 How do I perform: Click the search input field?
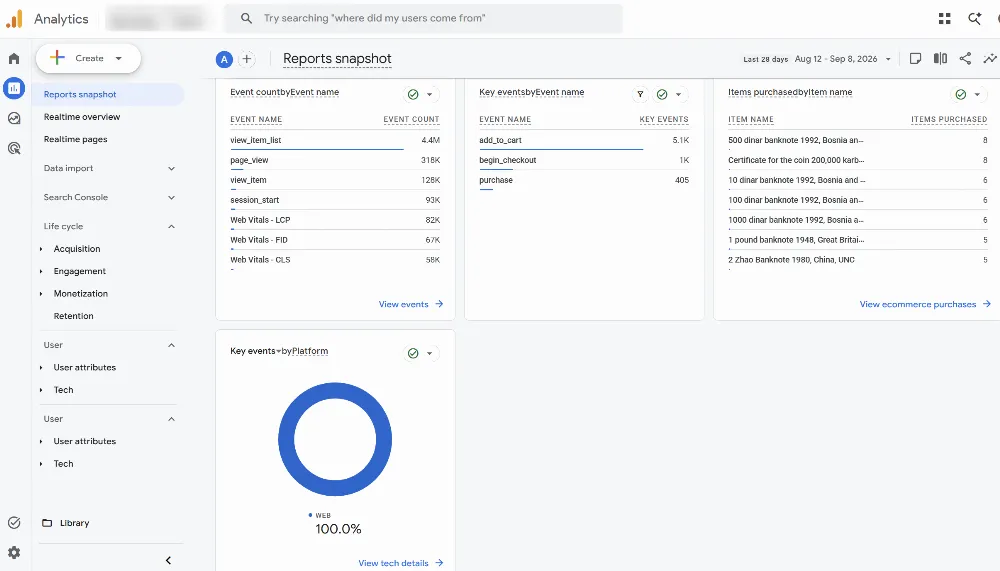pyautogui.click(x=423, y=19)
